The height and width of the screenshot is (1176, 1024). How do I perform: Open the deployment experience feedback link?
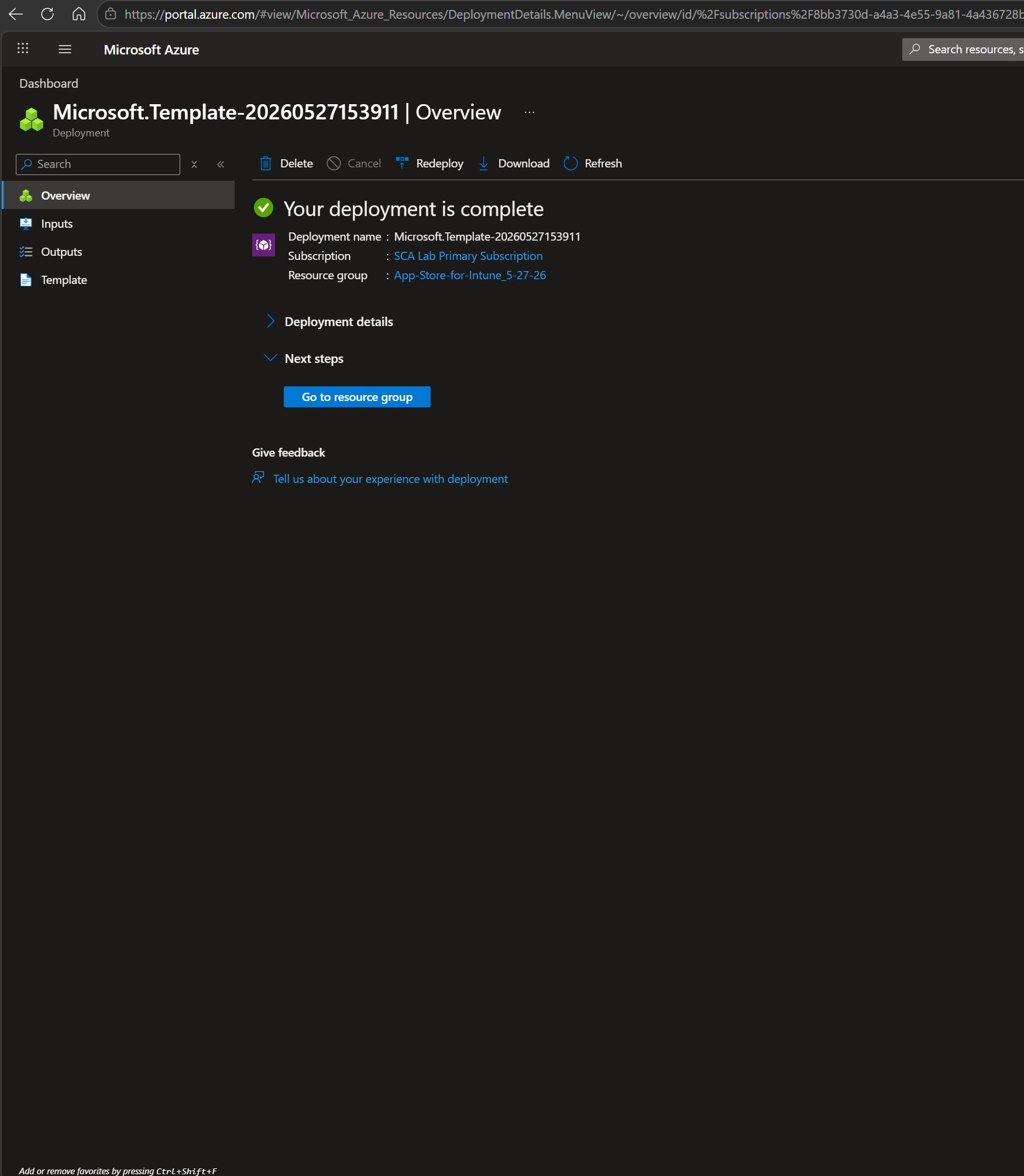point(390,479)
